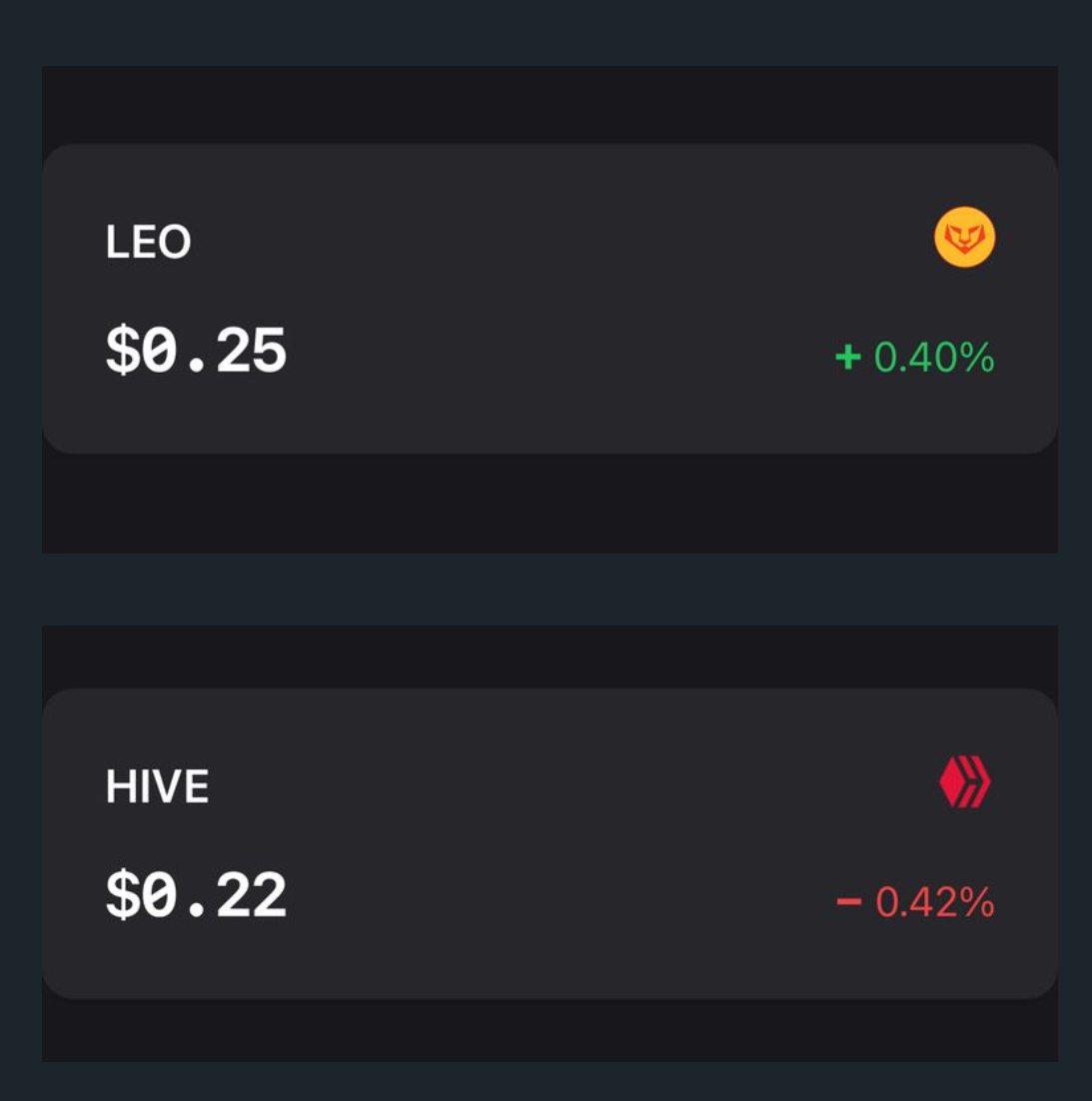The height and width of the screenshot is (1101, 1092).
Task: Select the LEO ticker label
Action: [148, 242]
